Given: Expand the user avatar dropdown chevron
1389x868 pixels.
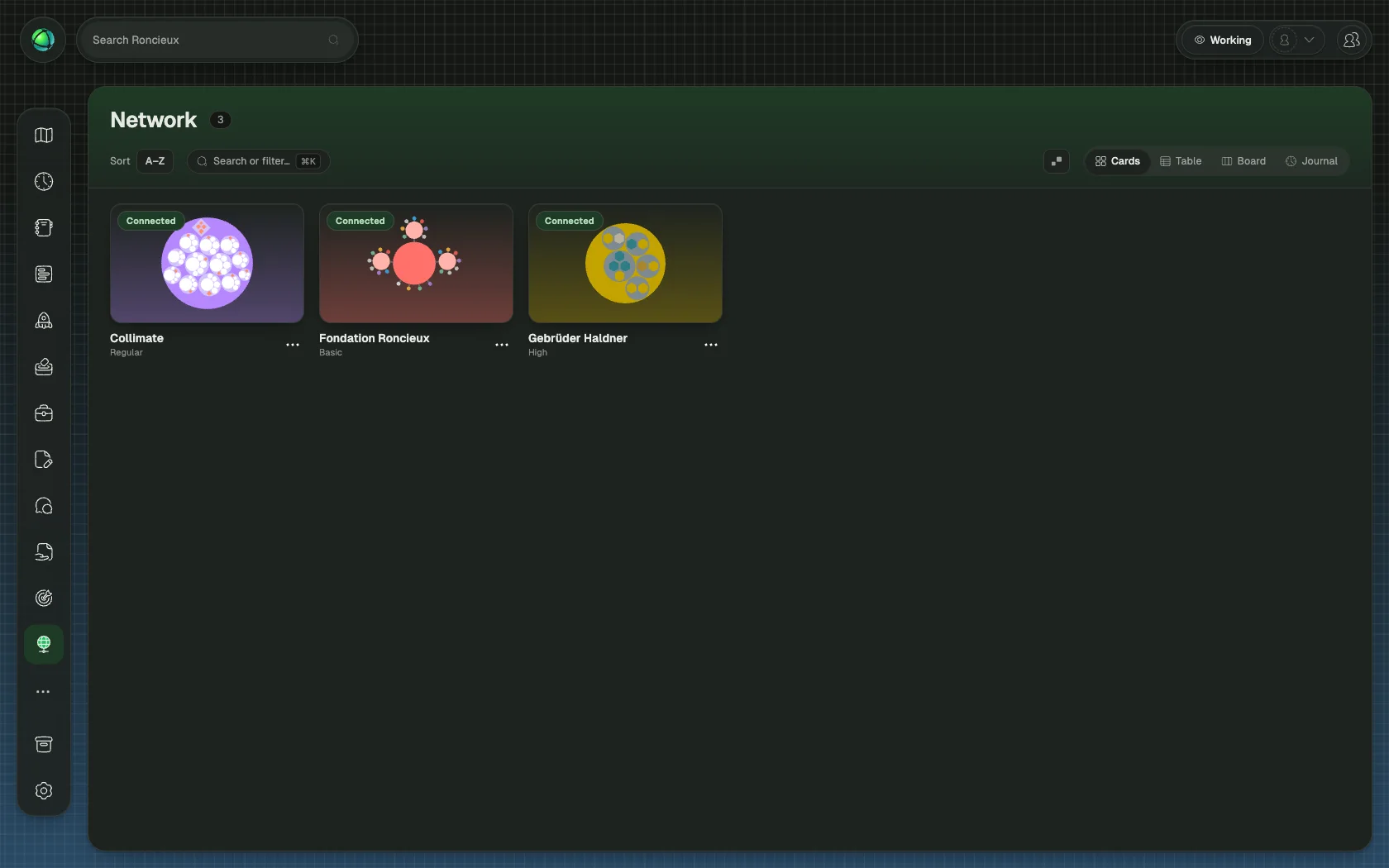Looking at the screenshot, I should (1309, 40).
